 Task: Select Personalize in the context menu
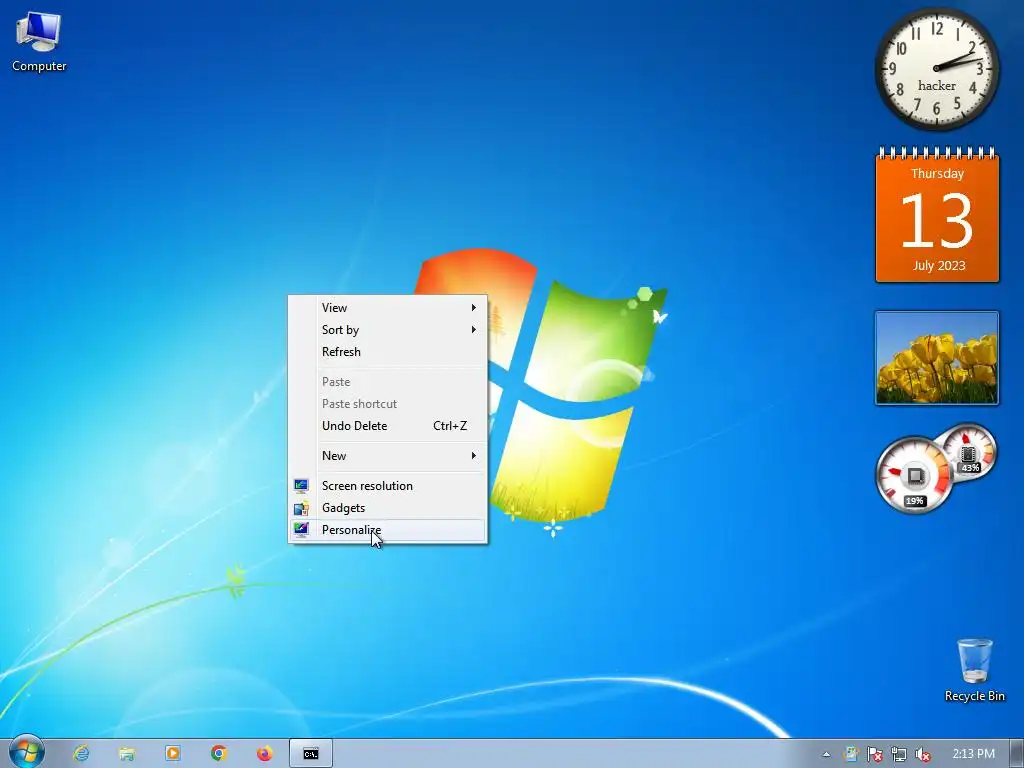388,530
